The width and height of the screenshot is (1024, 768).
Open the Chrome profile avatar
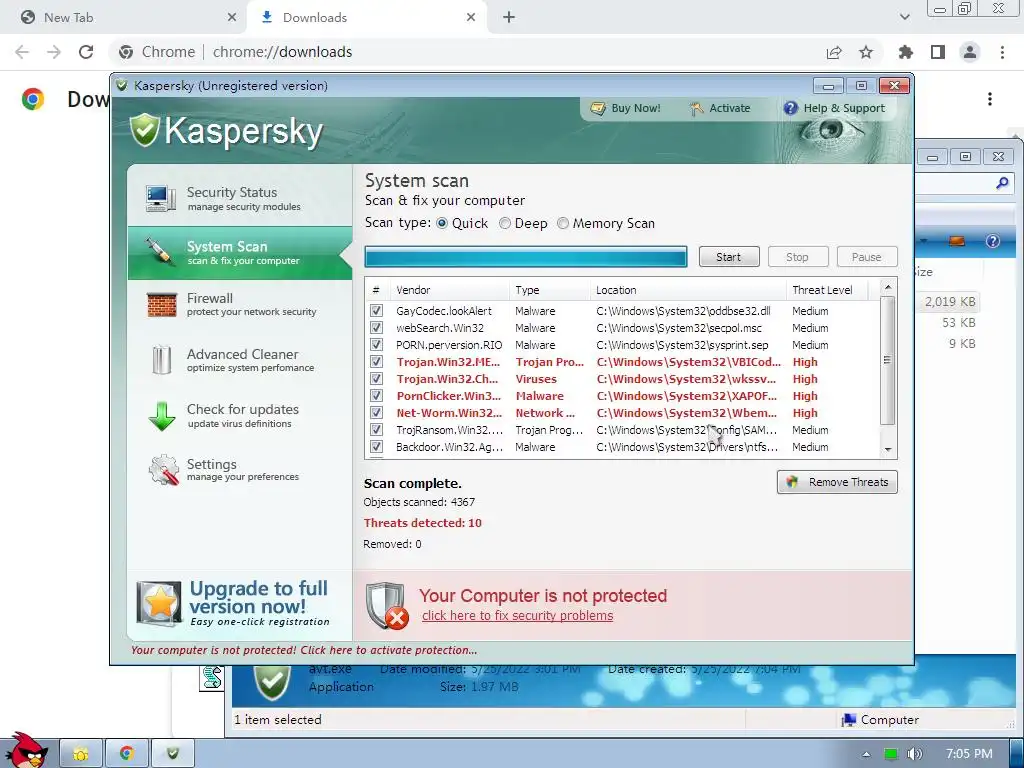click(970, 52)
